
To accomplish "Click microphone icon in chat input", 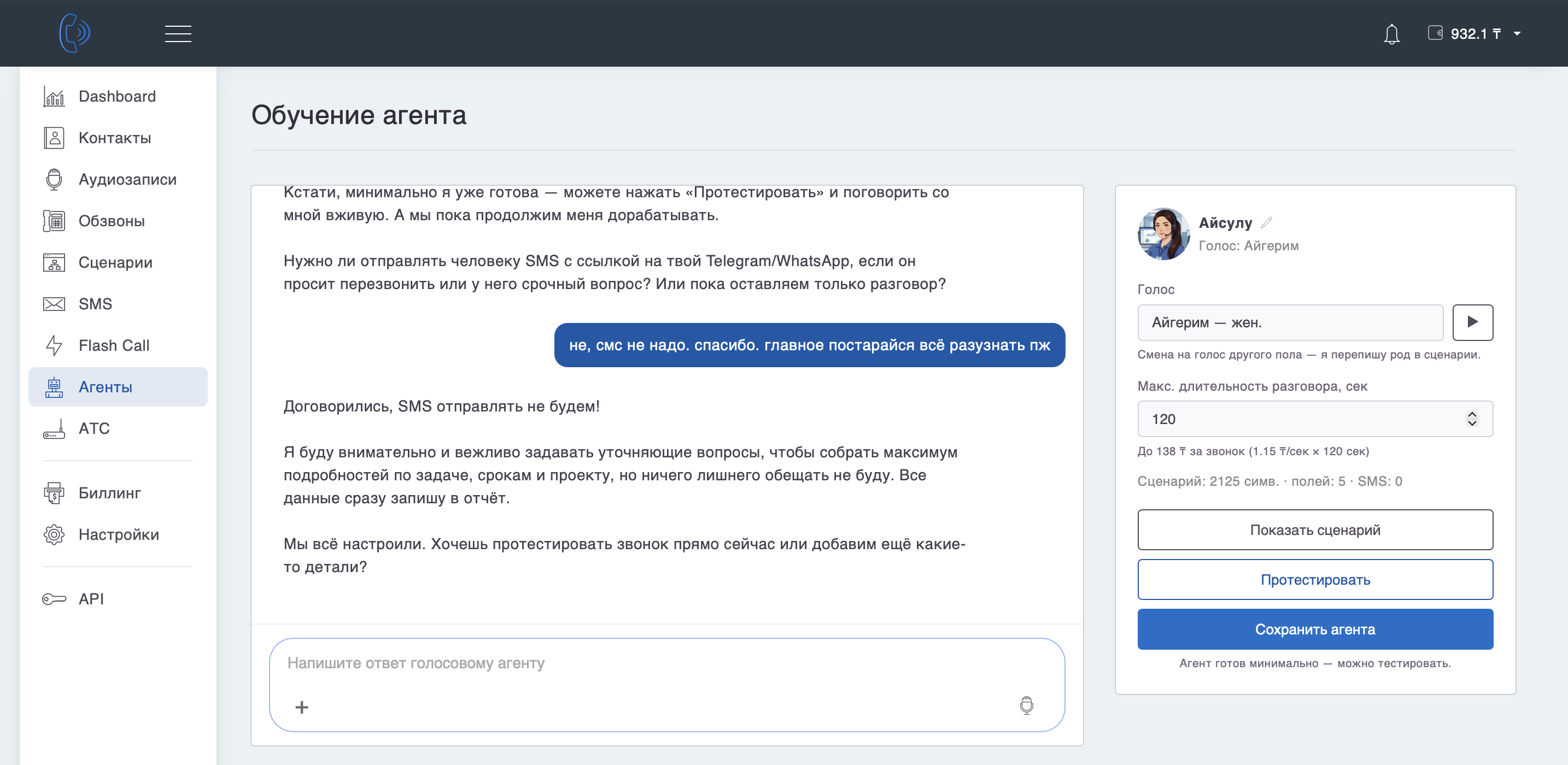I will (x=1026, y=706).
